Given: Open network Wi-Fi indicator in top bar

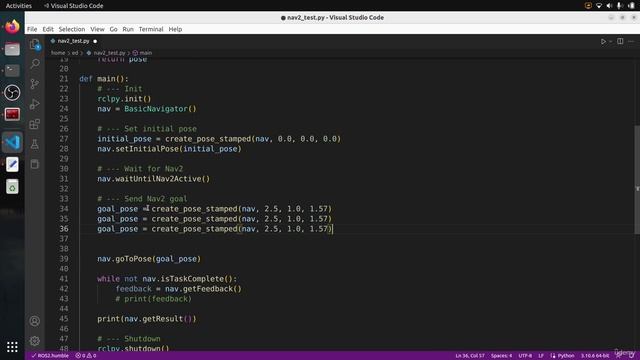Looking at the screenshot, I should coord(599,6).
